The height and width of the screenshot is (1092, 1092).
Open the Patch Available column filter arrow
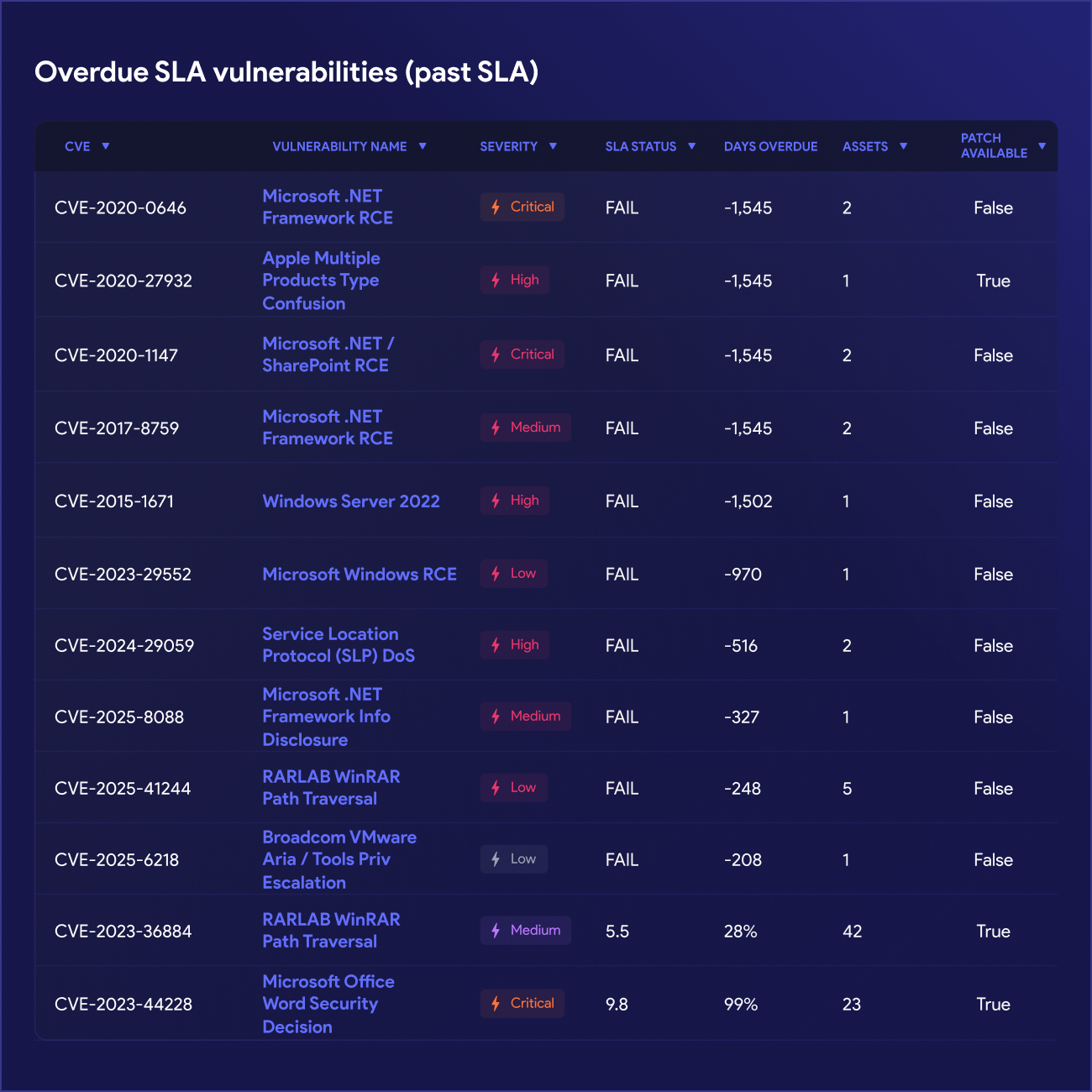(x=1042, y=146)
